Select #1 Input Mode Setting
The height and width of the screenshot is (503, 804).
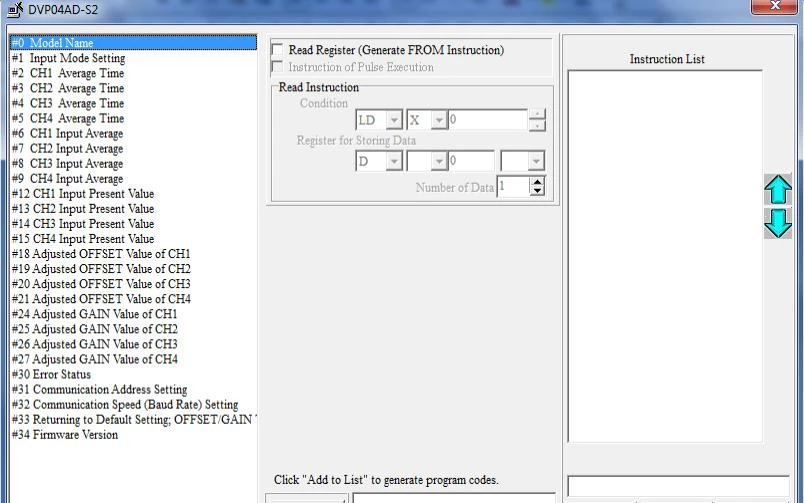click(x=68, y=58)
